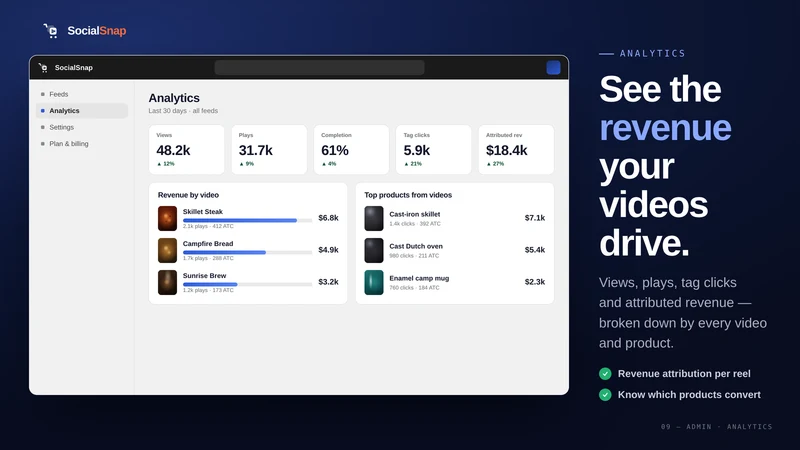Click the Analytics page title
The image size is (800, 450).
[x=174, y=98]
